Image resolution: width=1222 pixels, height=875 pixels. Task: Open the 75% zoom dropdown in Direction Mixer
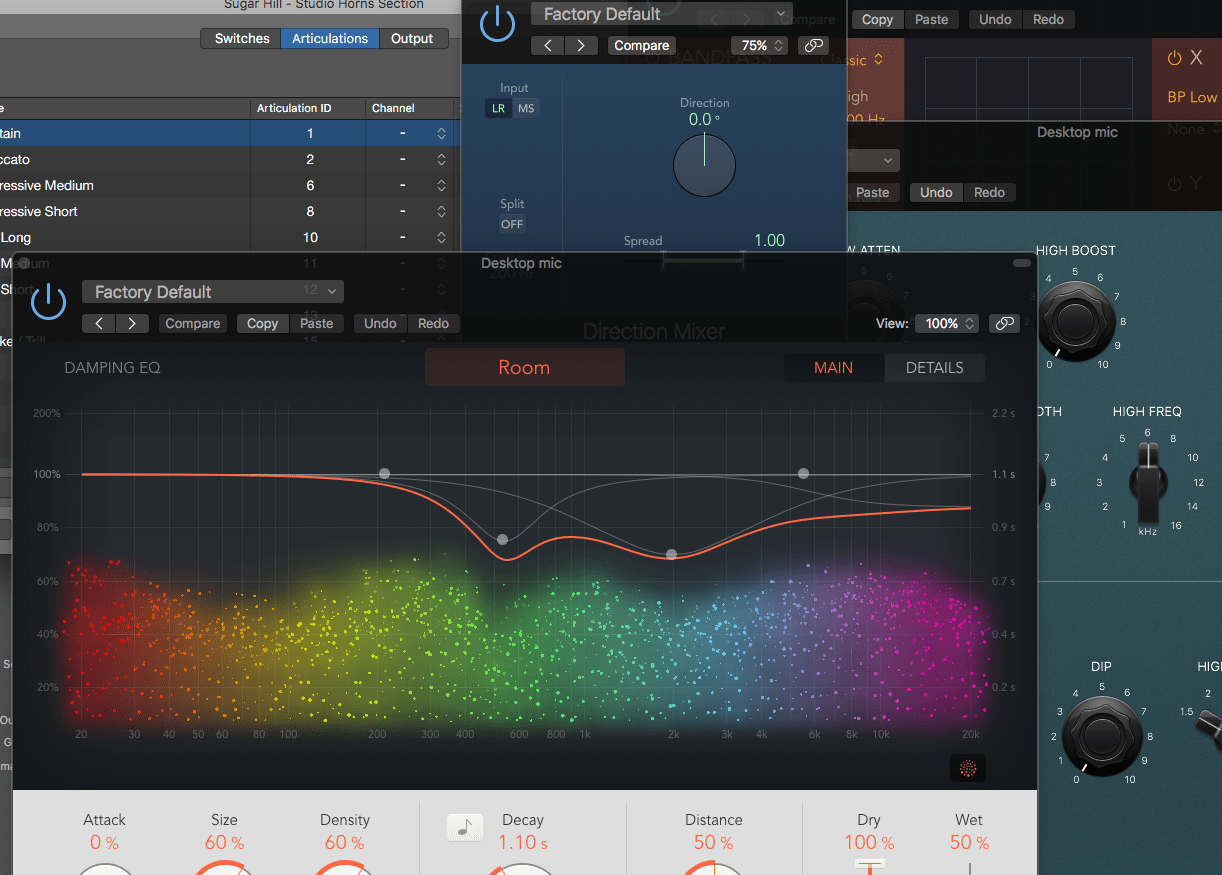[759, 45]
